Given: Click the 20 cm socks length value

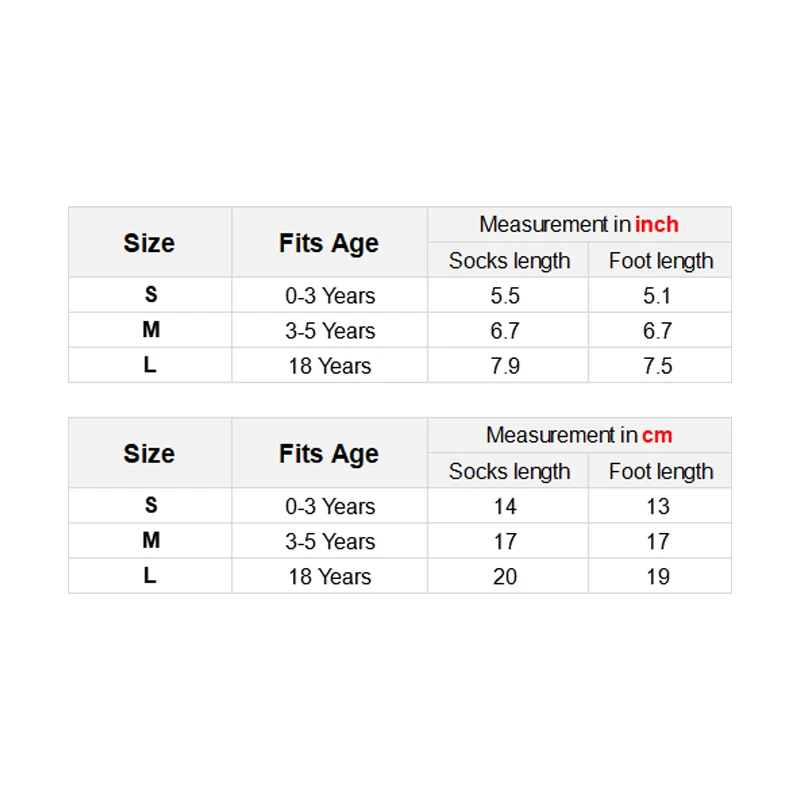Looking at the screenshot, I should click(x=505, y=577).
